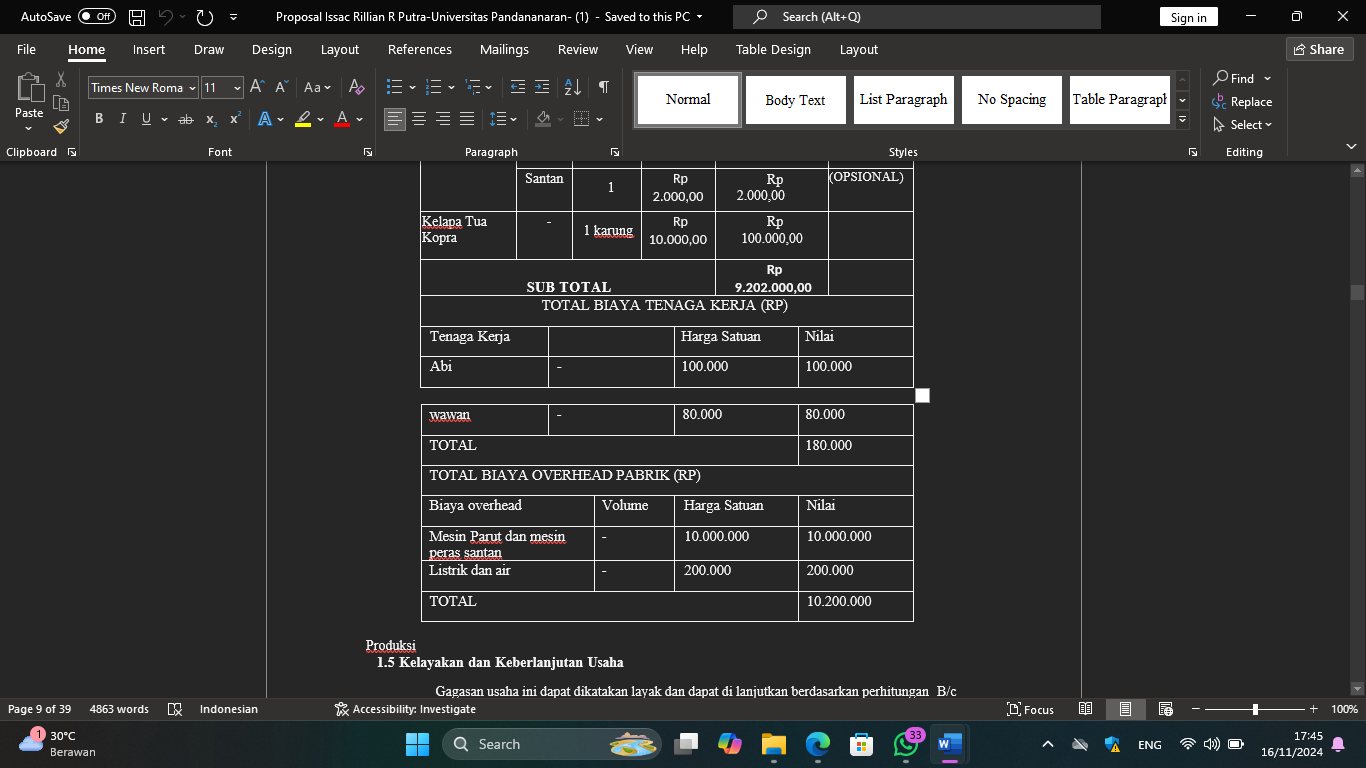Image resolution: width=1366 pixels, height=768 pixels.
Task: Open WhatsApp from the taskbar
Action: pyautogui.click(x=904, y=744)
